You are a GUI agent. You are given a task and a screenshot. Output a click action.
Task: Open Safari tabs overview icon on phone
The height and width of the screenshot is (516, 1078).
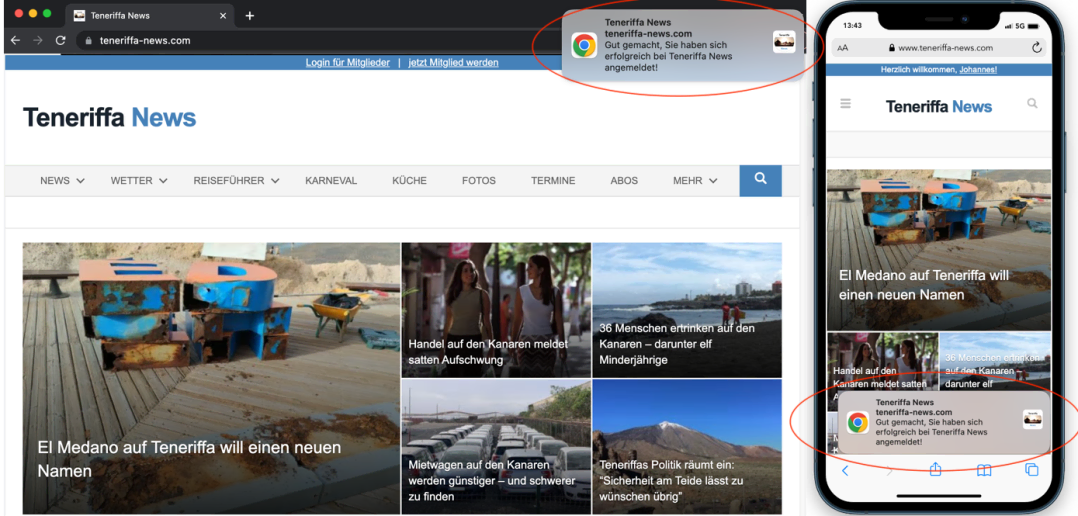[1031, 470]
